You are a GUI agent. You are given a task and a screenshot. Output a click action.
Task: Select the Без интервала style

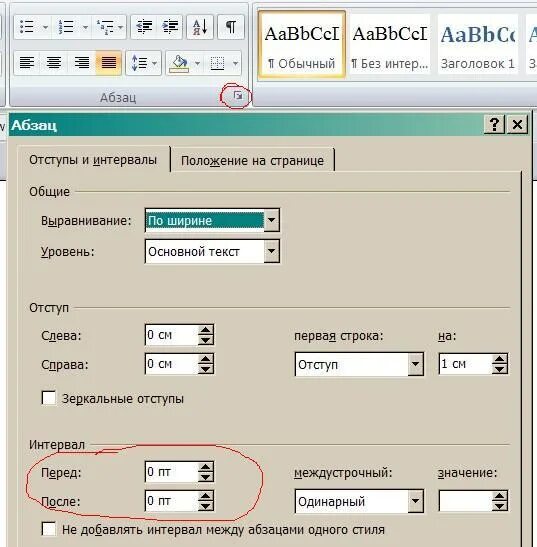pyautogui.click(x=390, y=44)
